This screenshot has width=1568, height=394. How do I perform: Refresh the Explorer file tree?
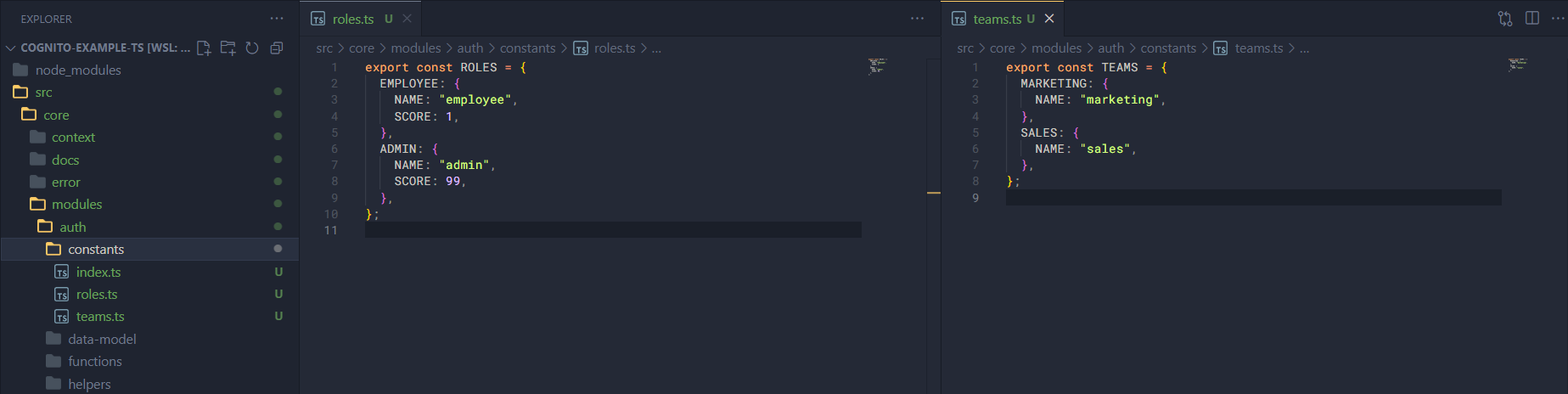point(252,48)
